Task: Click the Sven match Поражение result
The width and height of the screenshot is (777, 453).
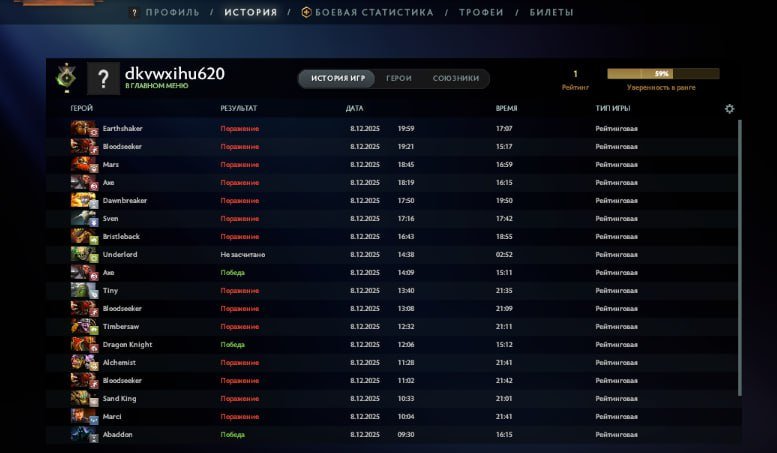Action: 240,219
